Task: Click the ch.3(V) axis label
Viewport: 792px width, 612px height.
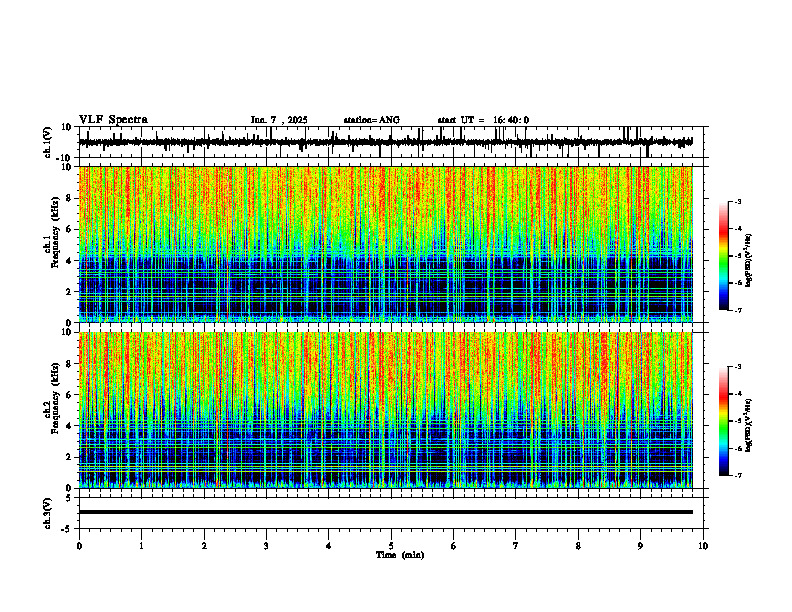Action: (x=48, y=513)
